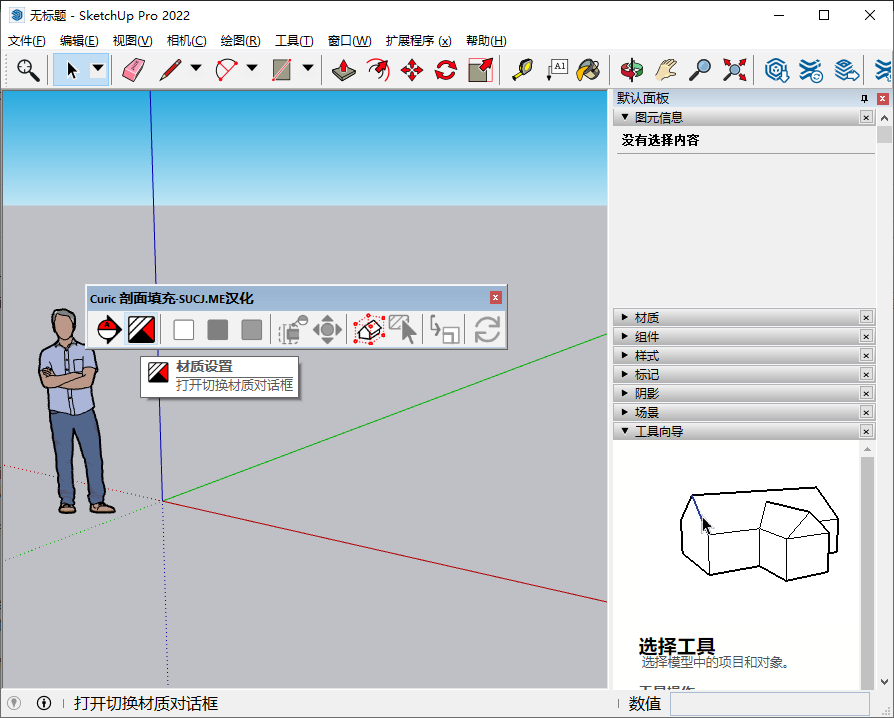The height and width of the screenshot is (718, 894).
Task: Click the Zoom Extents icon
Action: click(x=733, y=70)
